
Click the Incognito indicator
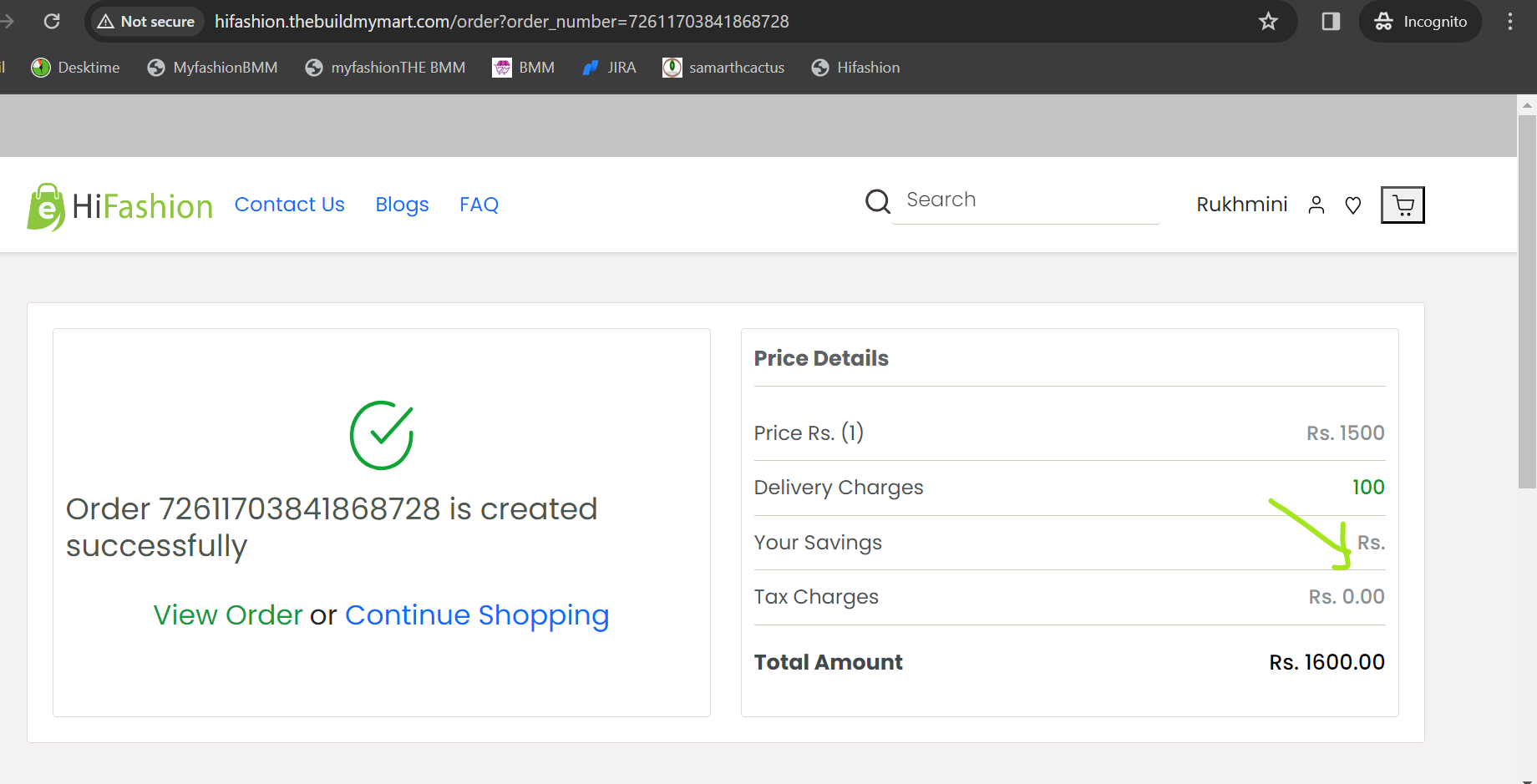1421,21
